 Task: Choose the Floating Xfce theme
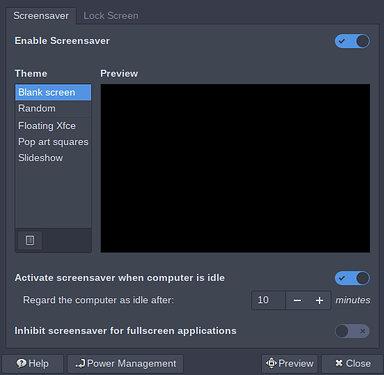[53, 126]
